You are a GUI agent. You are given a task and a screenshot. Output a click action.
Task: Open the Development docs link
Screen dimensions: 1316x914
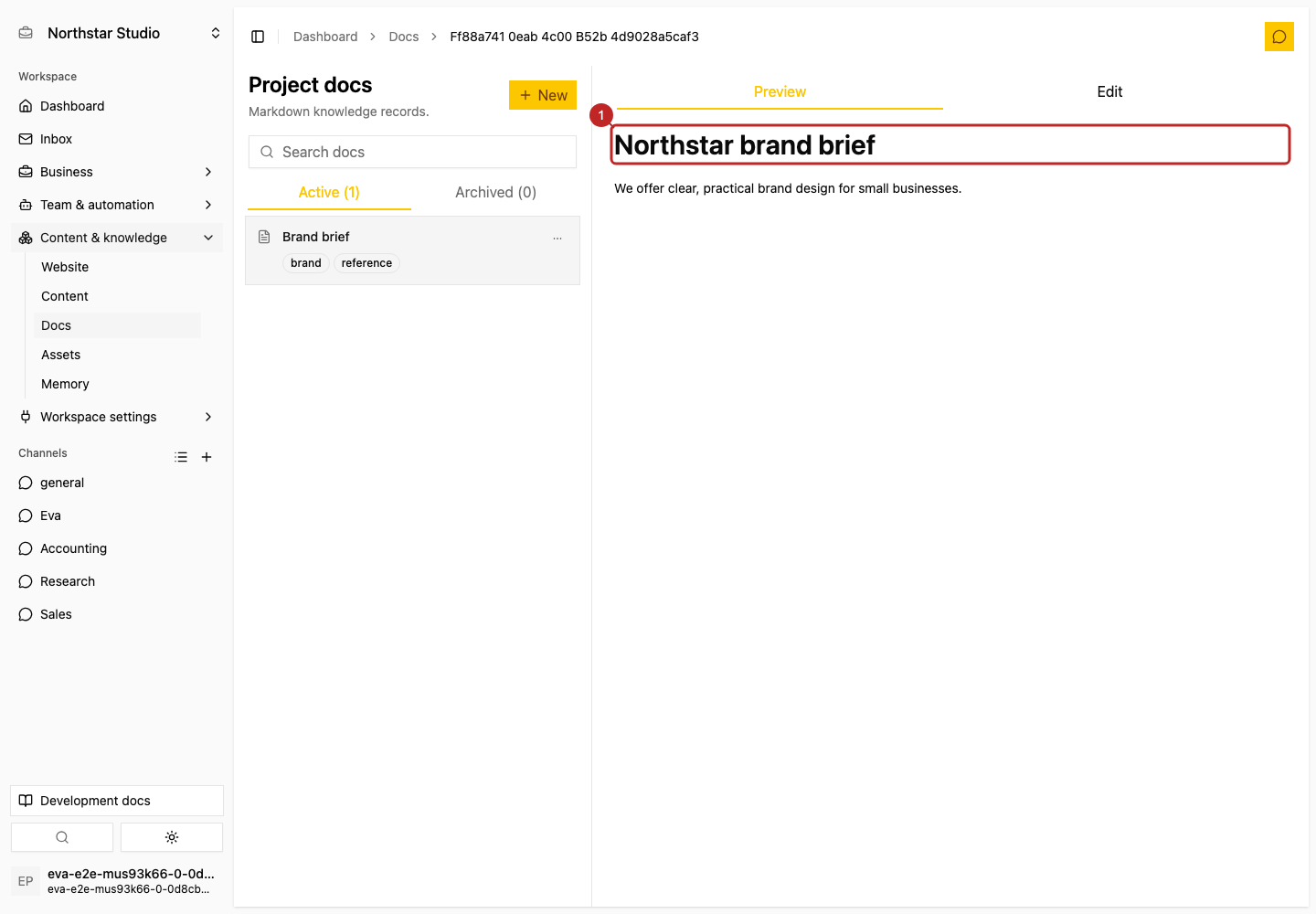[117, 801]
